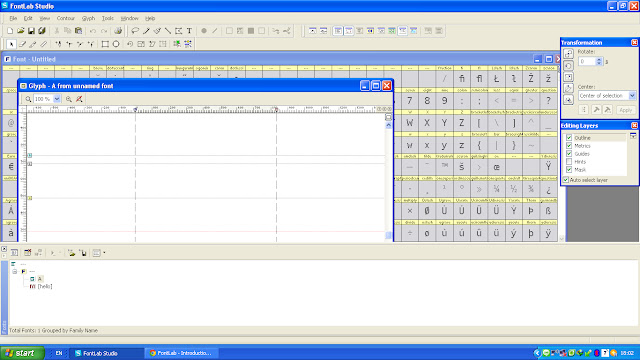Click the Paste clipboard icon in the toolbar
Image resolution: width=640 pixels, height=360 pixels.
pos(78,31)
